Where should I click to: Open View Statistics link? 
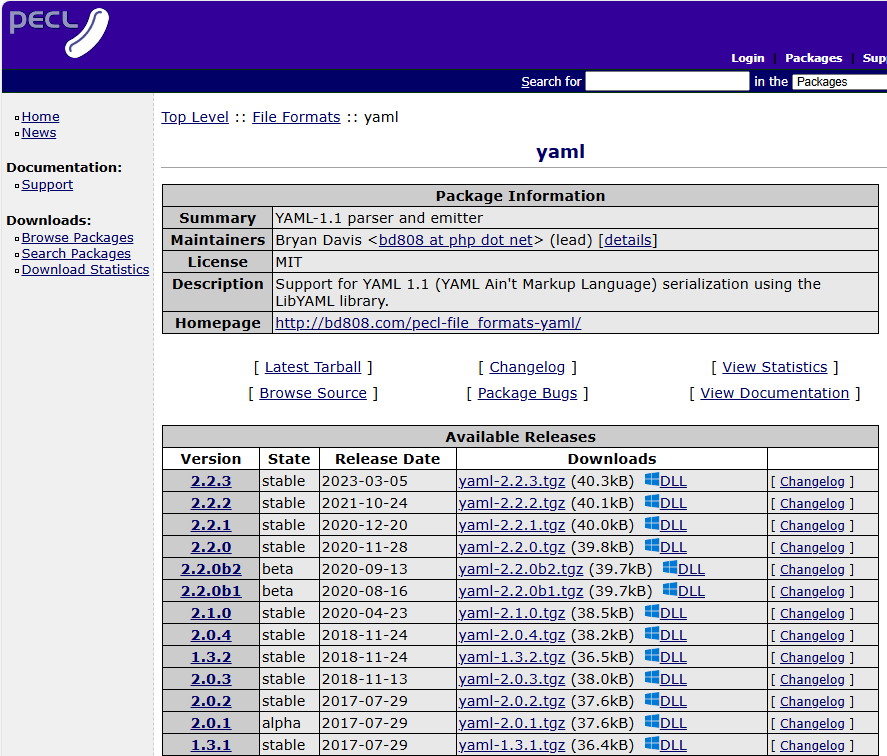coord(774,367)
